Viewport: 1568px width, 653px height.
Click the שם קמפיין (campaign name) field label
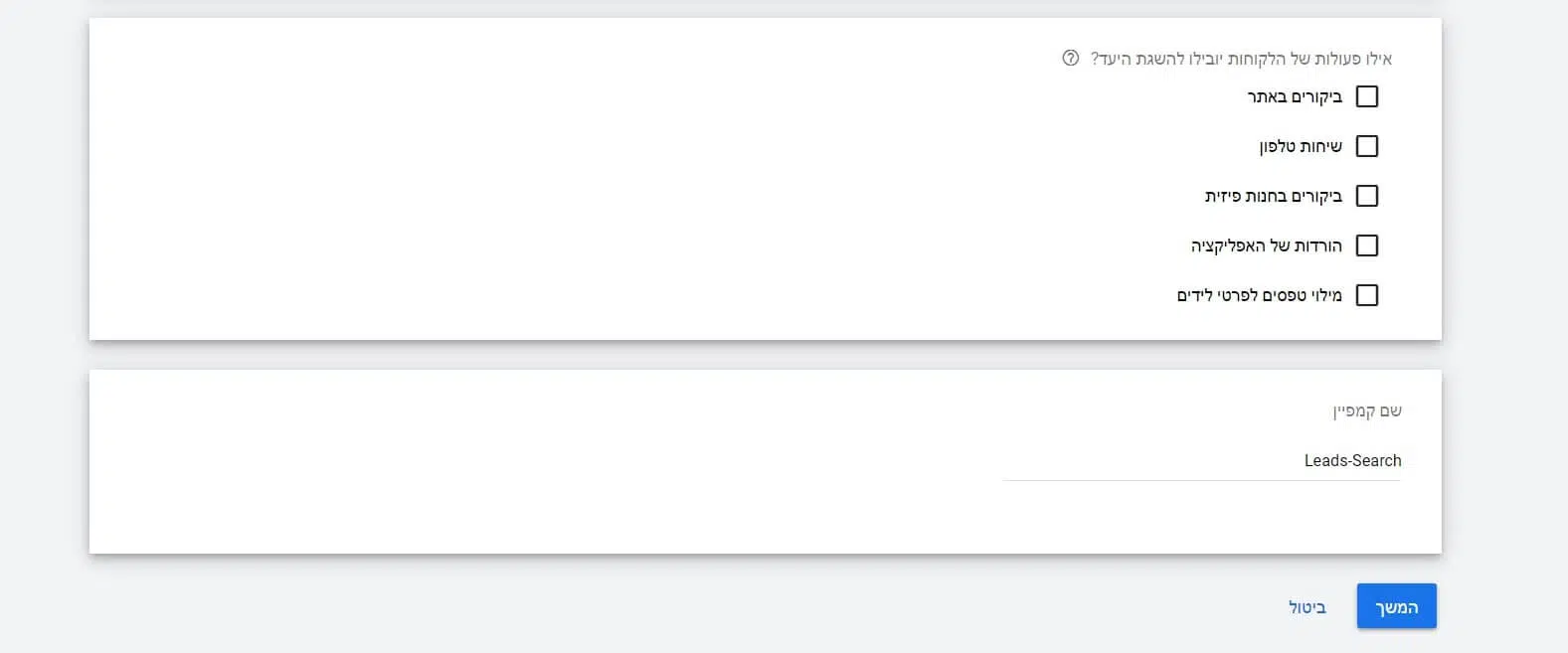[x=1367, y=410]
